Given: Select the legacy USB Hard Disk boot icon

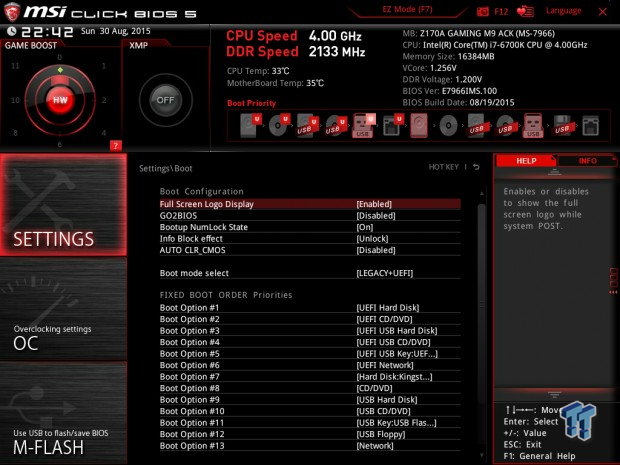Looking at the screenshot, I should click(476, 125).
